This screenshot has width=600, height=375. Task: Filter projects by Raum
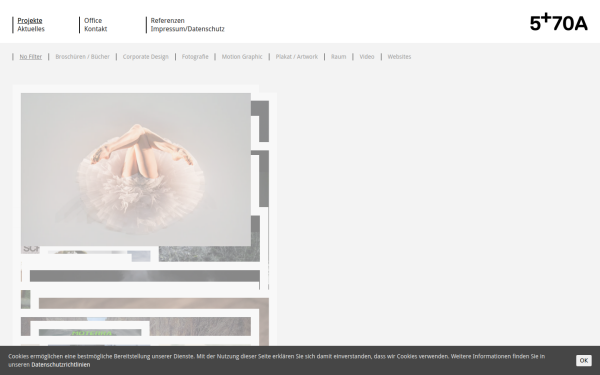tap(338, 57)
